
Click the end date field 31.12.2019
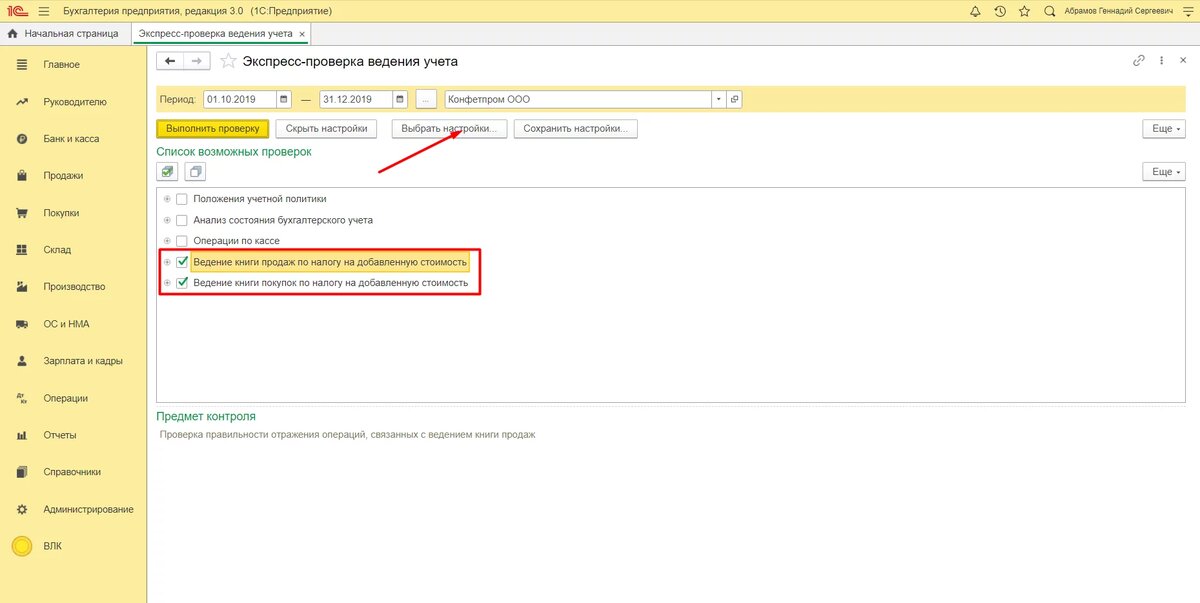[x=355, y=99]
